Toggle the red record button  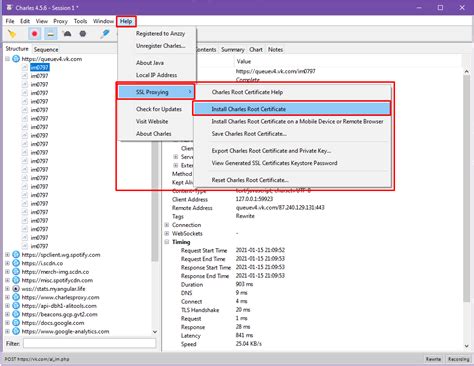point(34,34)
